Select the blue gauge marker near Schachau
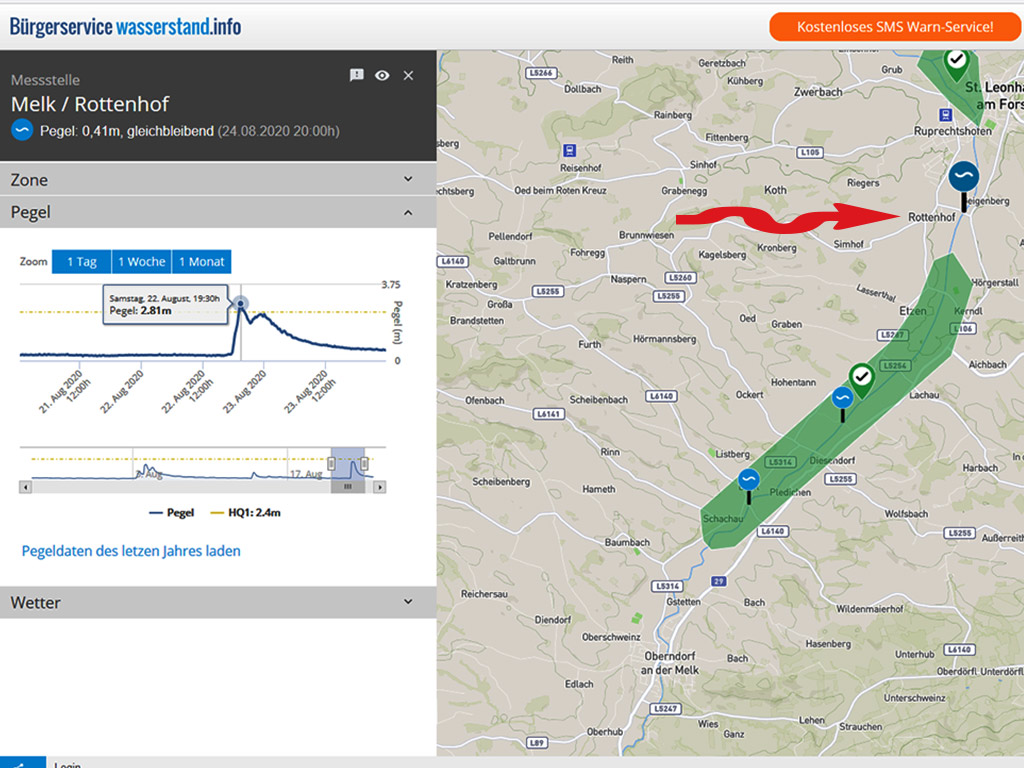The height and width of the screenshot is (768, 1024). [748, 481]
